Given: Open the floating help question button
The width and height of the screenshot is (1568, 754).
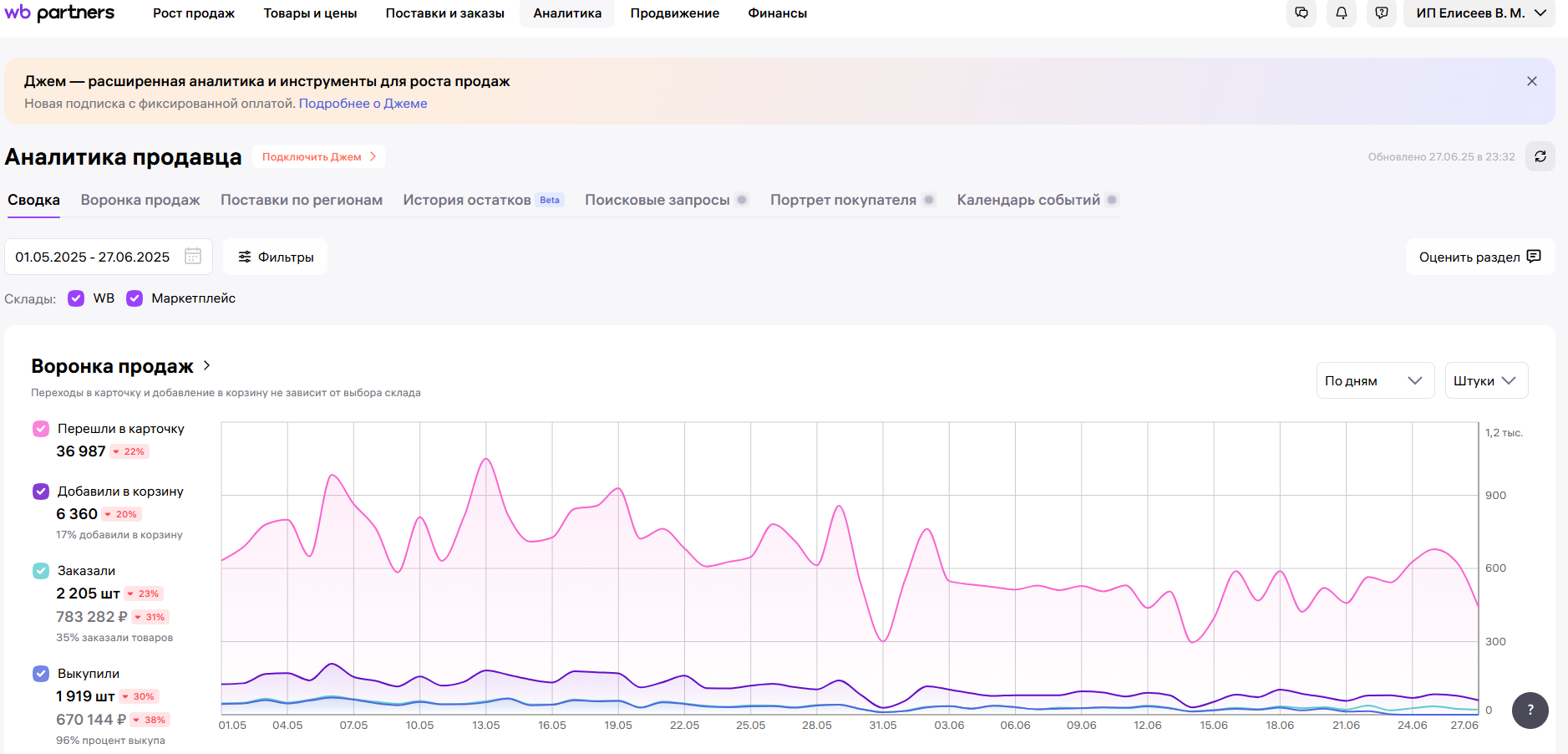Looking at the screenshot, I should point(1530,710).
